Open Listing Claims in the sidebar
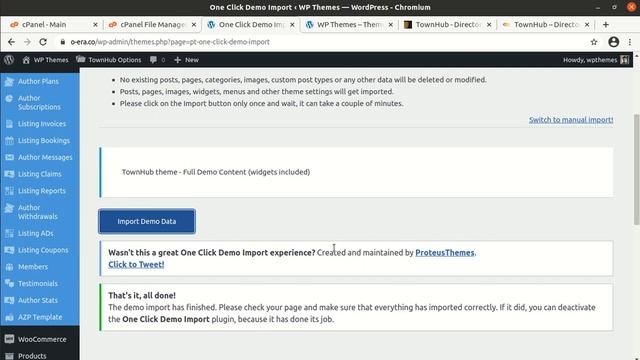 coord(40,174)
